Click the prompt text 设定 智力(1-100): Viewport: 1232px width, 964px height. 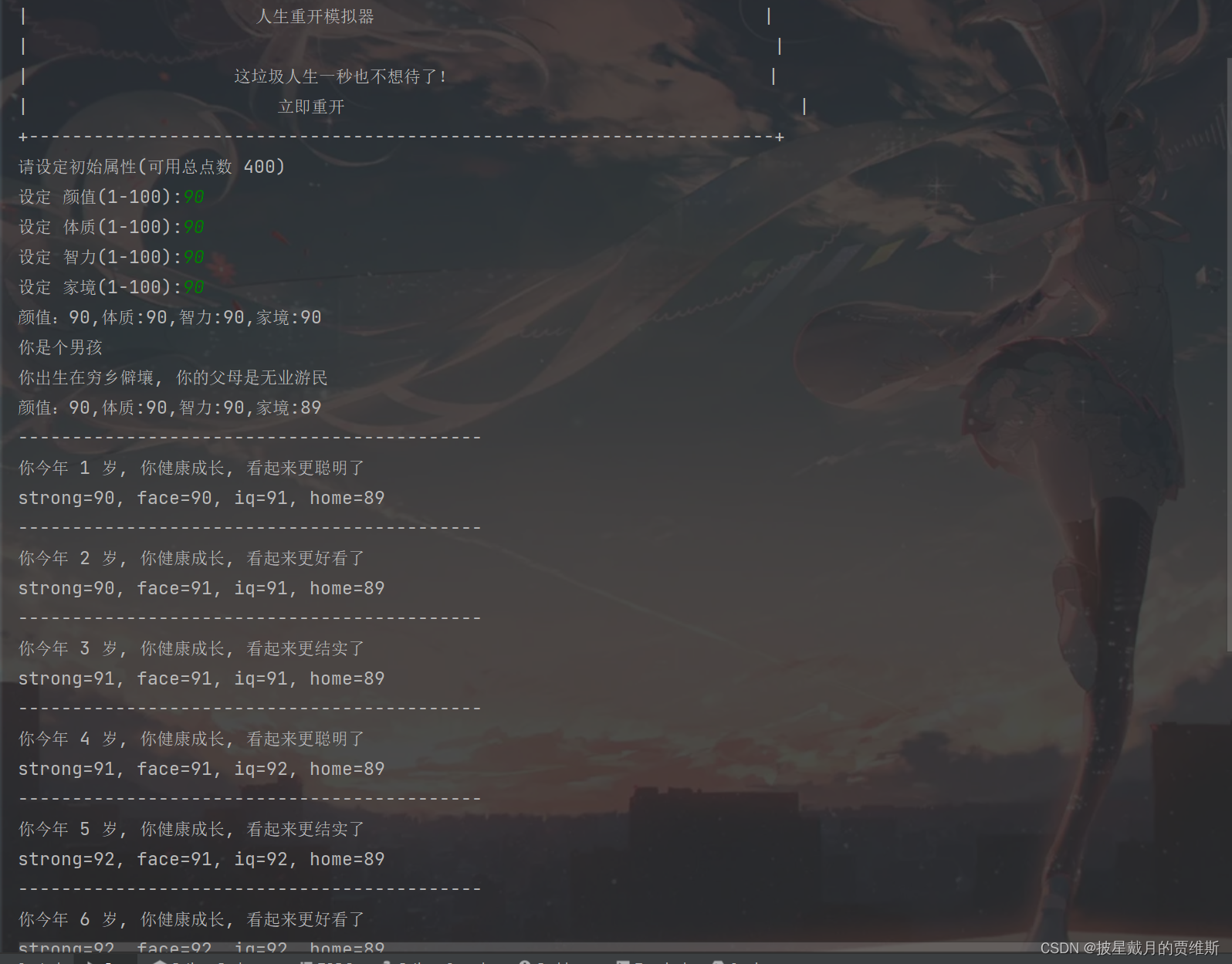100,257
